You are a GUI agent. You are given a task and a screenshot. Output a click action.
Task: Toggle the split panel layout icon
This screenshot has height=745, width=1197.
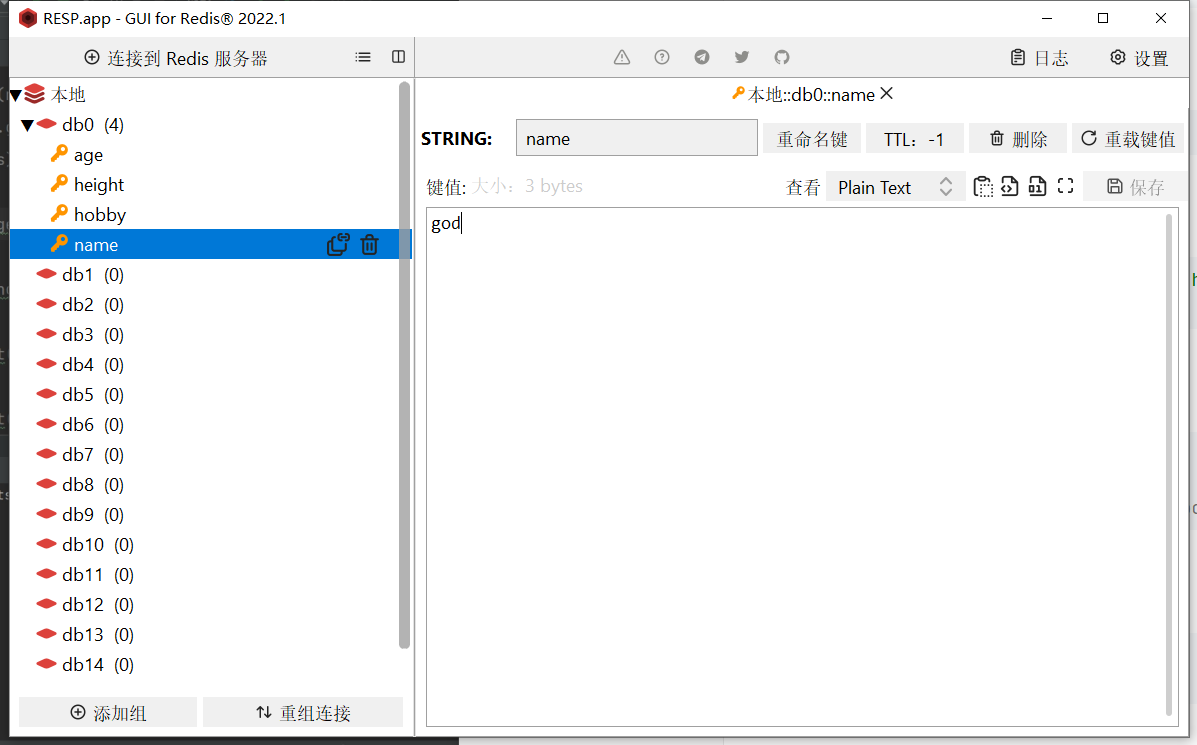398,57
